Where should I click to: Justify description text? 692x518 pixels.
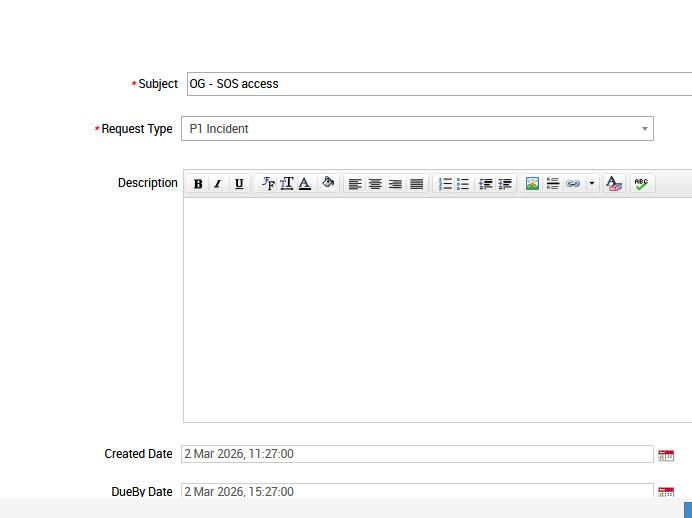coord(416,184)
